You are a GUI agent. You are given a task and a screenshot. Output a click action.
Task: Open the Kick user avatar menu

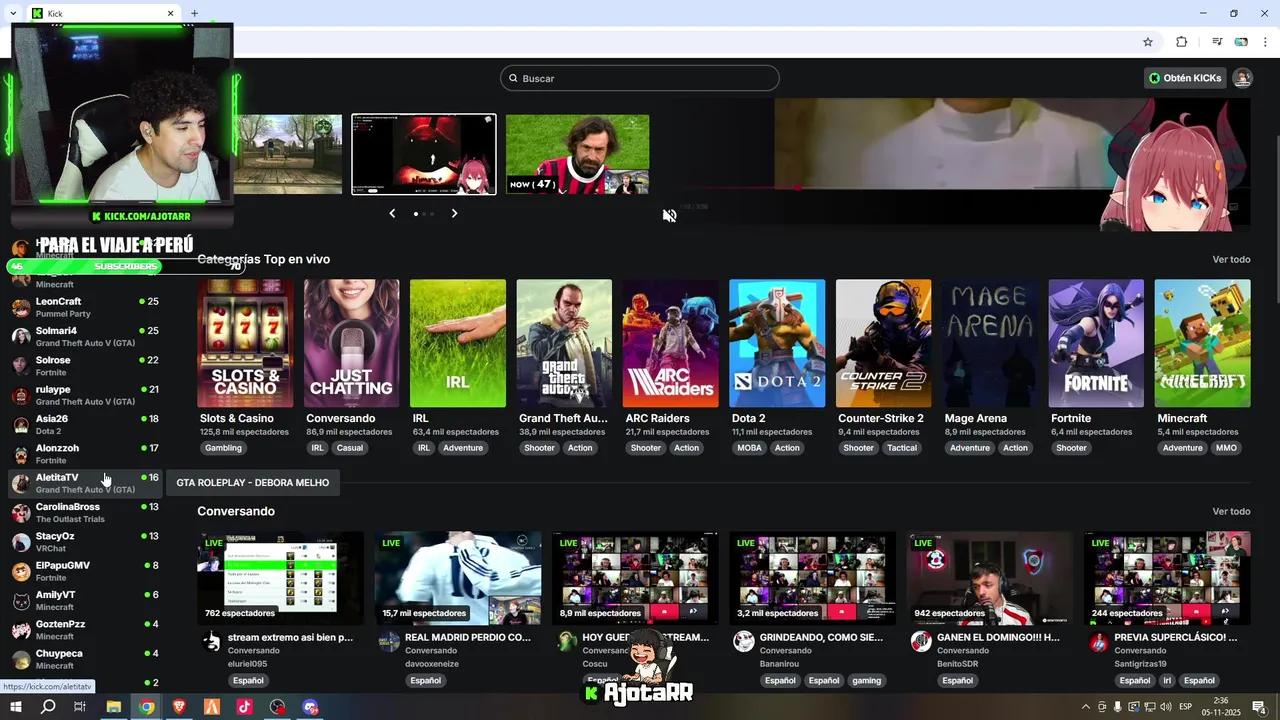[1242, 78]
